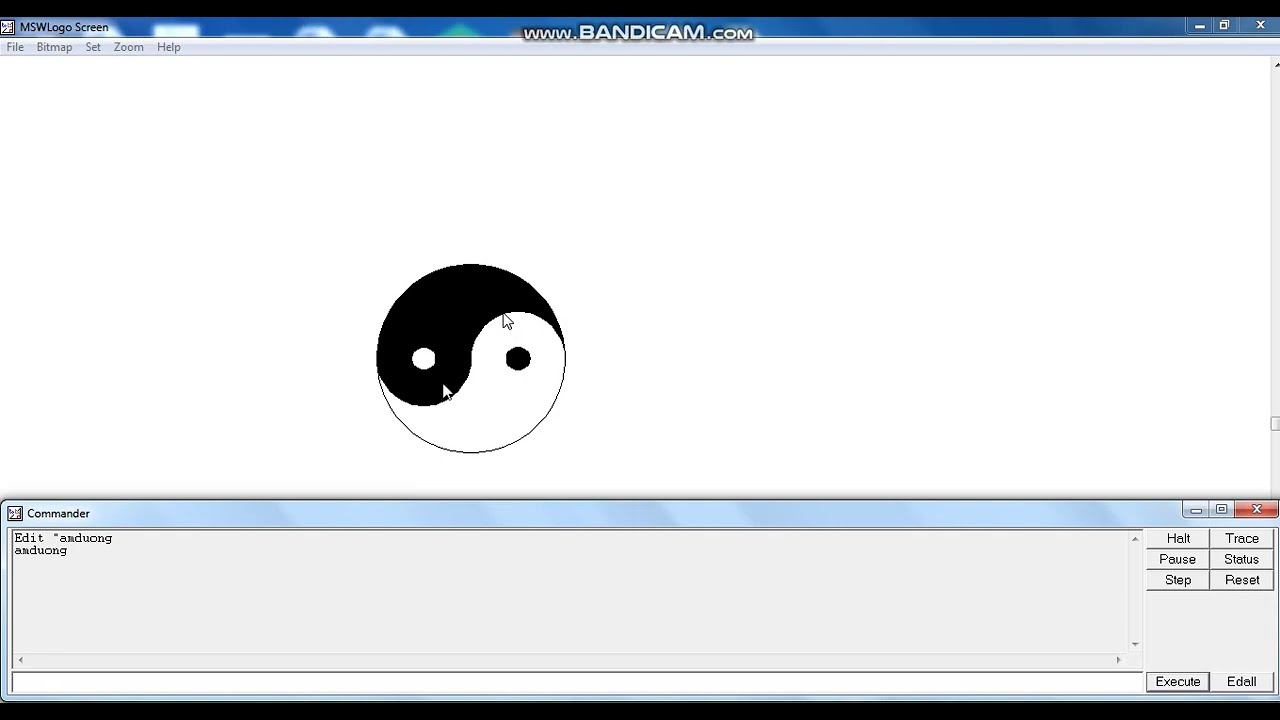Screen dimensions: 1280x720
Task: Click the Commander history scroll right arrow
Action: click(x=1119, y=660)
